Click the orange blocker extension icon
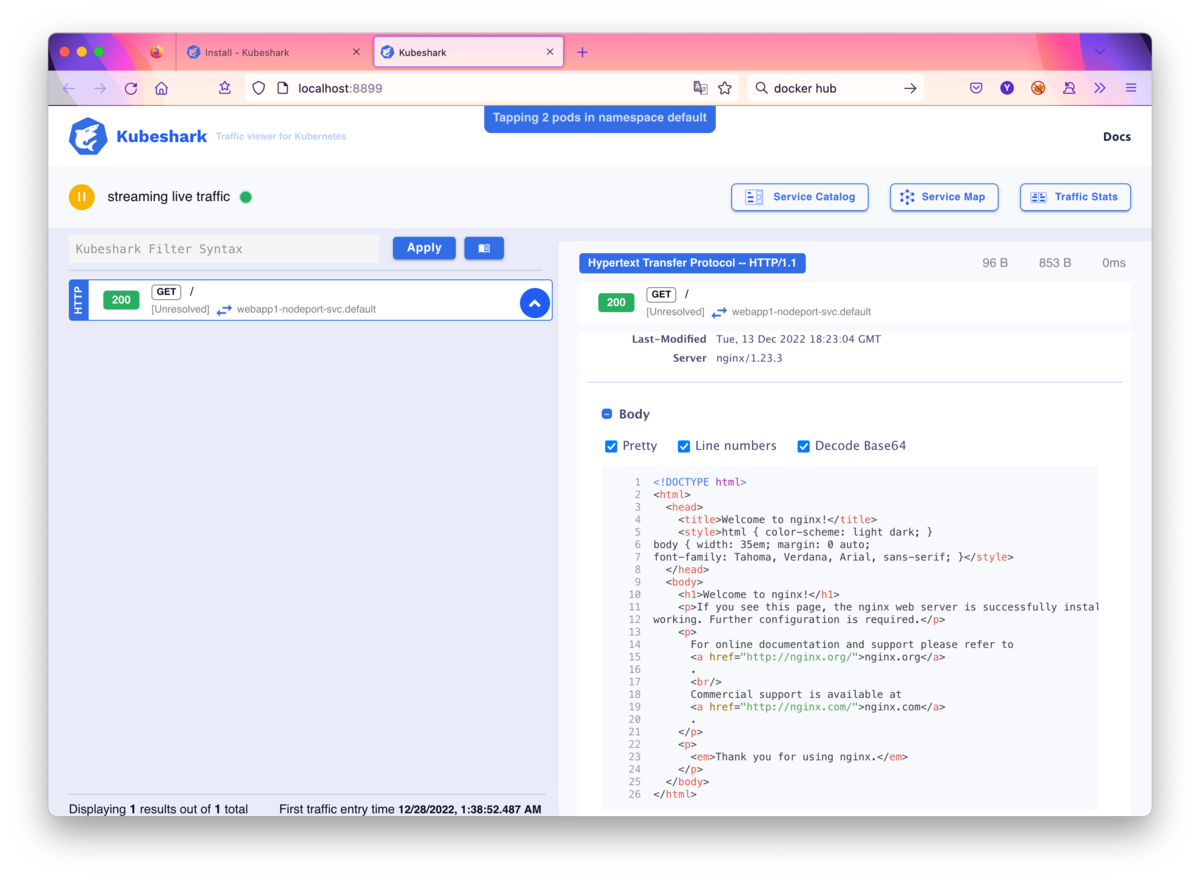Image resolution: width=1200 pixels, height=880 pixels. coord(1038,88)
